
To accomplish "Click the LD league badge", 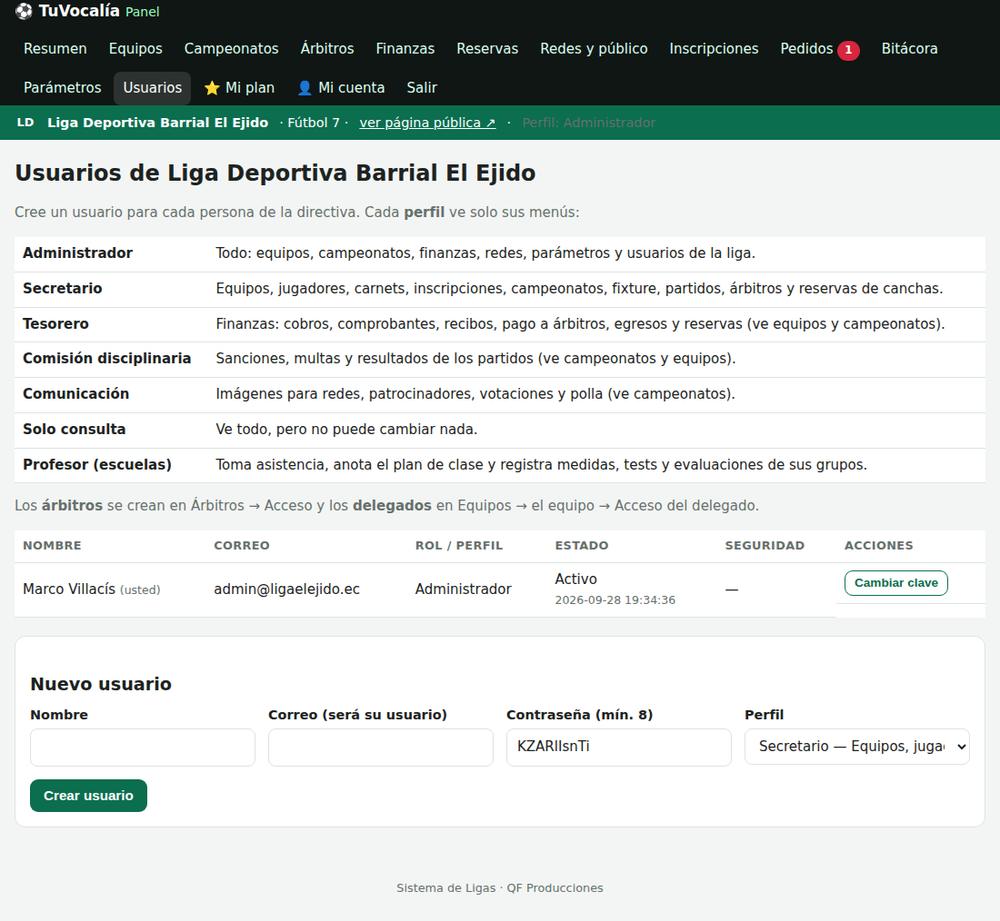I will pos(26,122).
